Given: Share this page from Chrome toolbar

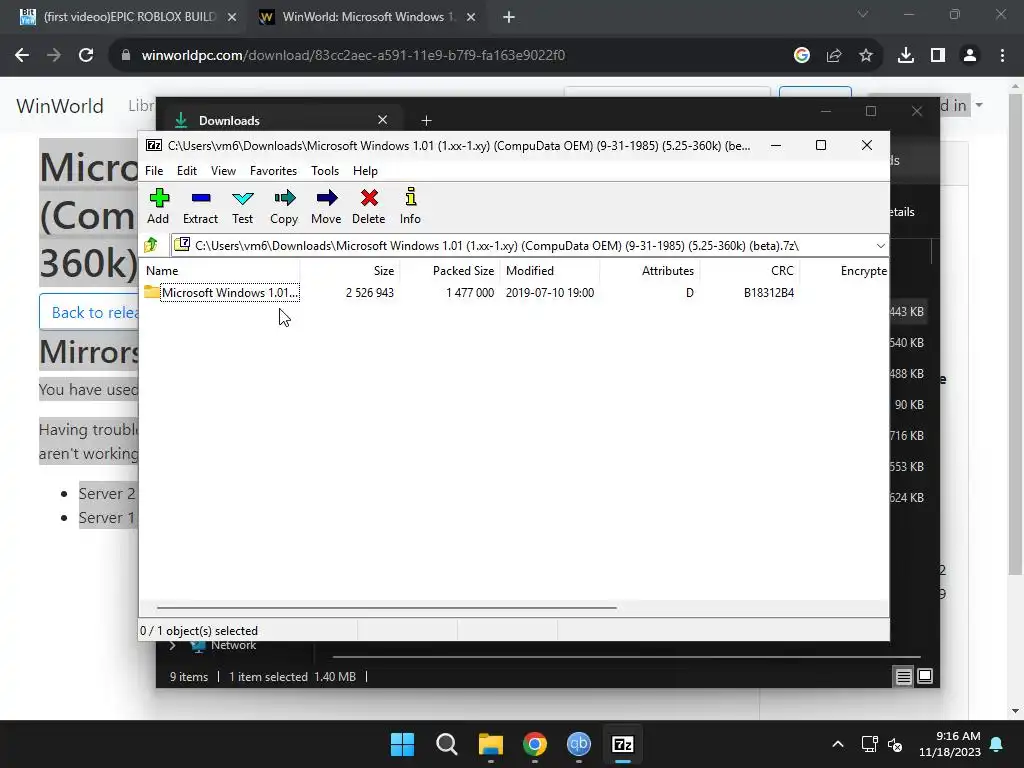Looking at the screenshot, I should point(833,55).
